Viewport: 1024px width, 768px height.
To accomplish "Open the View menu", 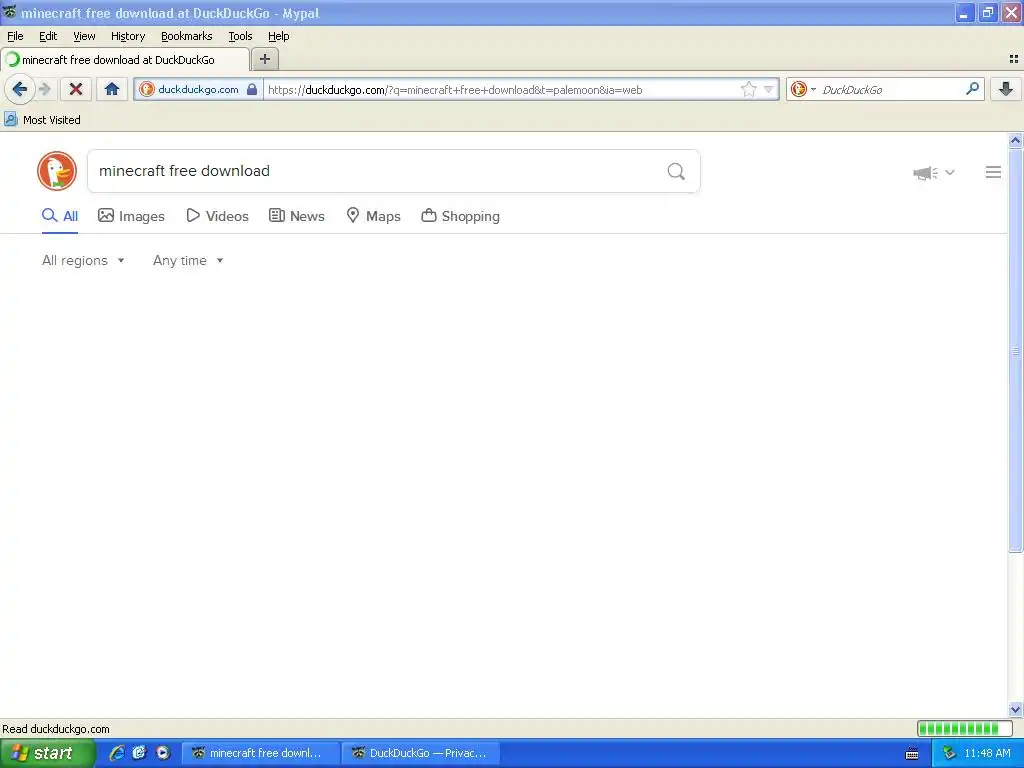I will 84,36.
